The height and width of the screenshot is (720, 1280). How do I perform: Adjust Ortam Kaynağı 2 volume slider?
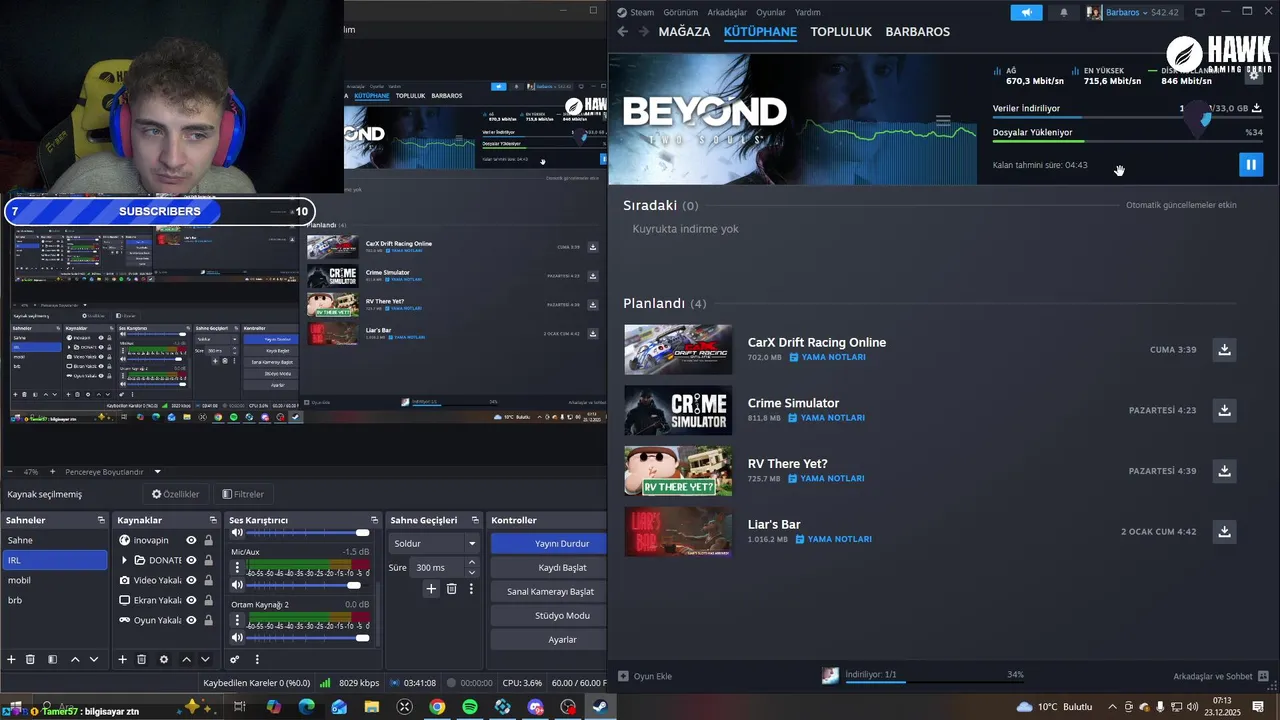tap(307, 638)
